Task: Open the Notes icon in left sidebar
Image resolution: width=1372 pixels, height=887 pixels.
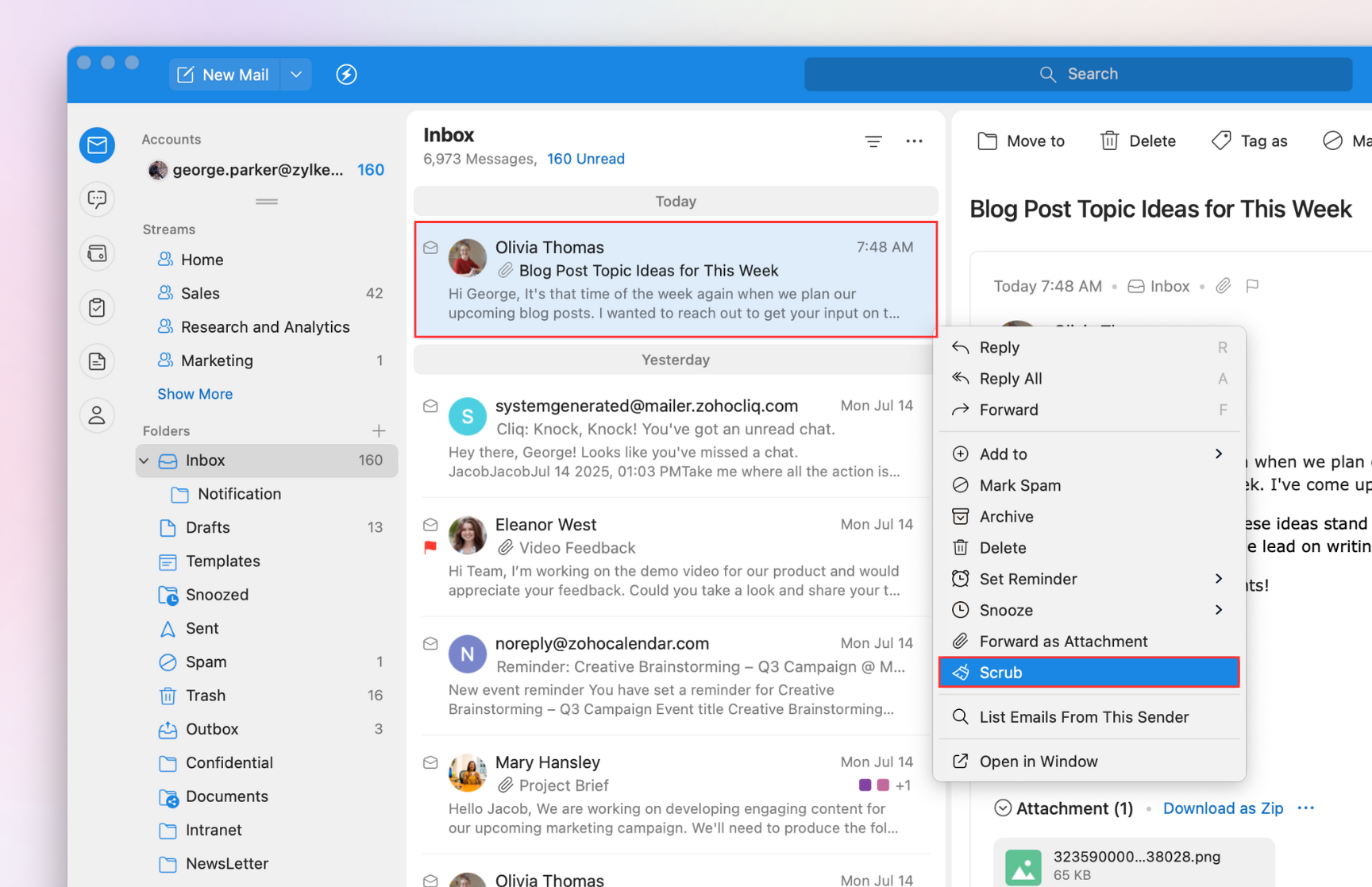Action: coord(97,361)
